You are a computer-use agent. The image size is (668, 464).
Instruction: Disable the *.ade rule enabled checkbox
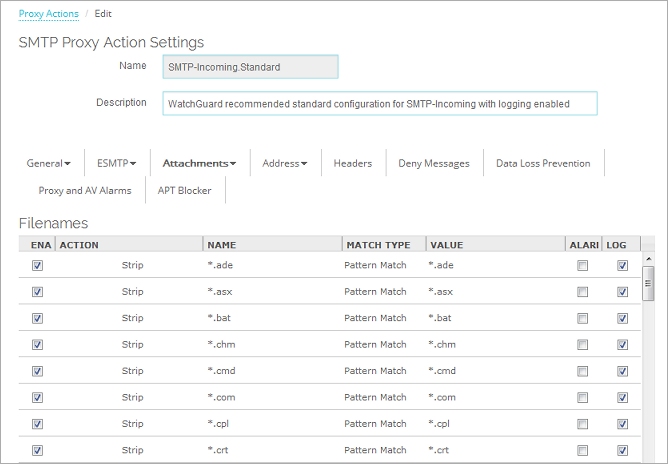pos(38,266)
